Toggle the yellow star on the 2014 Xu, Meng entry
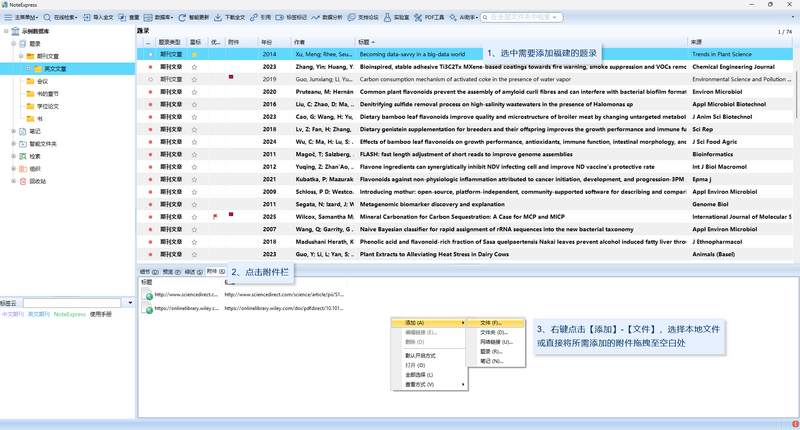 tap(194, 55)
